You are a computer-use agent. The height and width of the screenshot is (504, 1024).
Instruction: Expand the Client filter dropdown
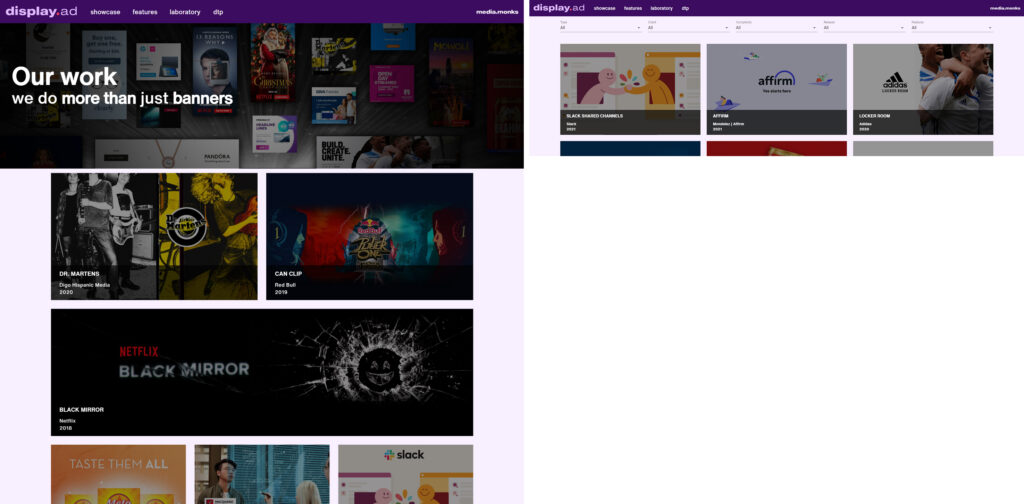coord(688,28)
